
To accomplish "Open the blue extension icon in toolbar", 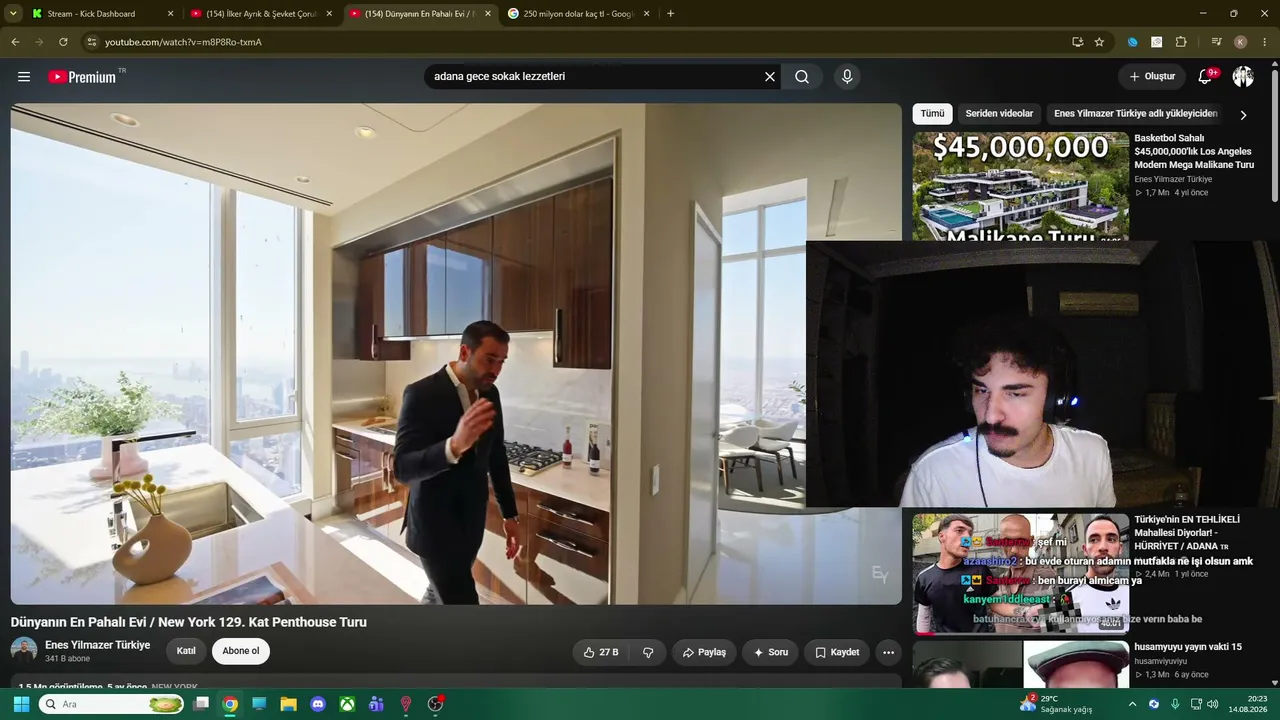I will (x=1132, y=42).
